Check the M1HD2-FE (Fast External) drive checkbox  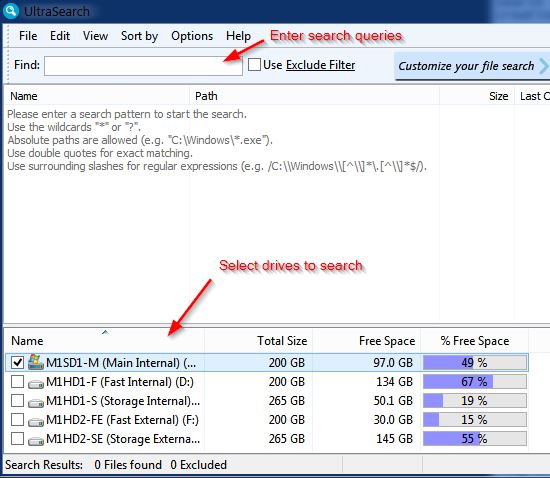coord(17,419)
